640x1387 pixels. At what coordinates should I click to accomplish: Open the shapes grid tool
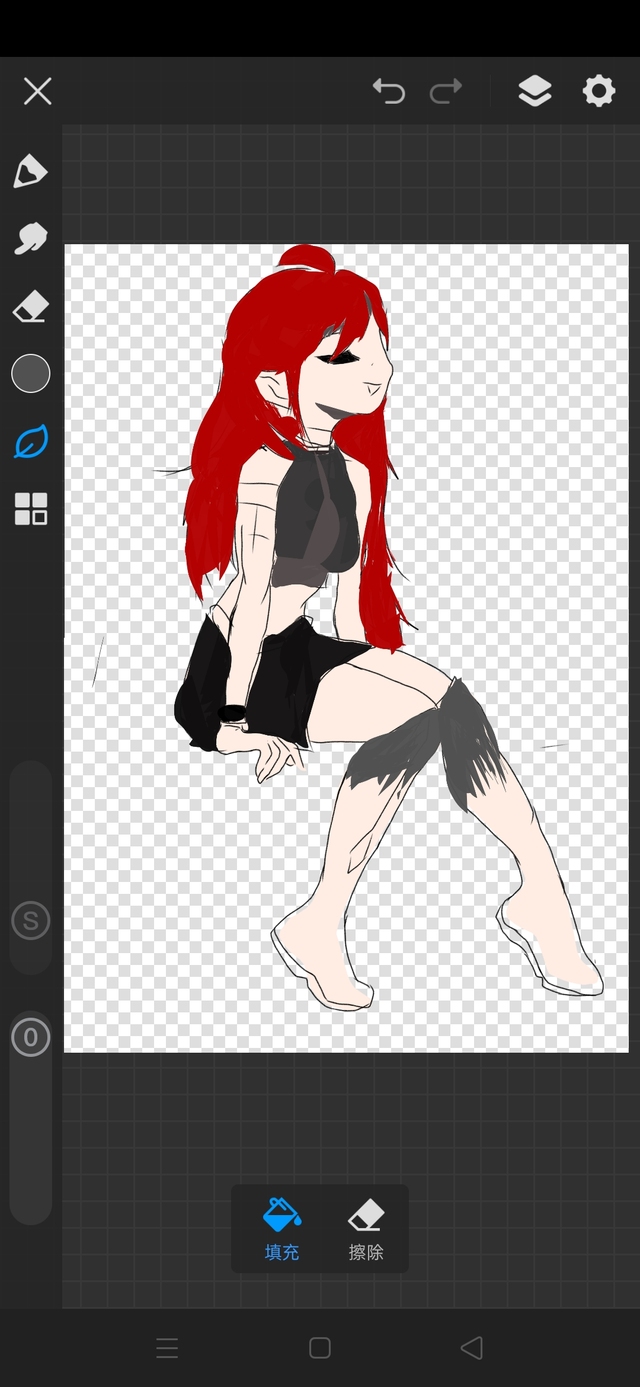pyautogui.click(x=31, y=509)
